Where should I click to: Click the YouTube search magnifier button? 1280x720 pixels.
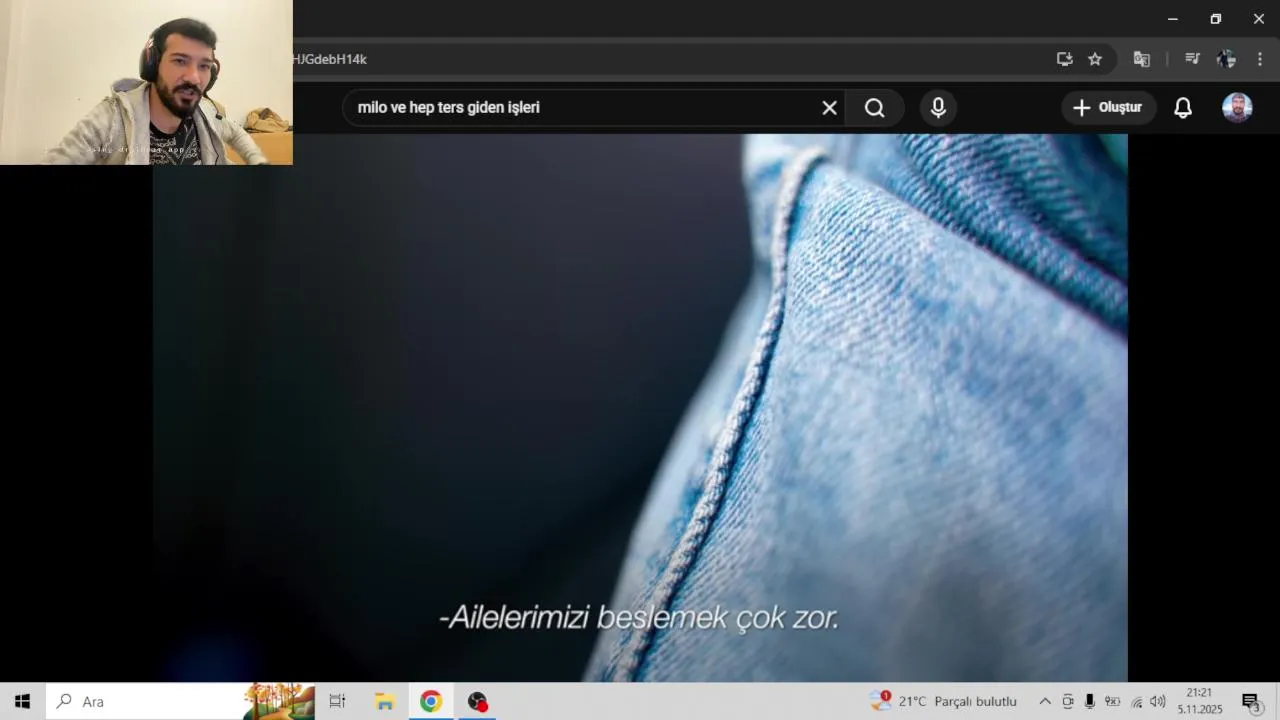(875, 108)
